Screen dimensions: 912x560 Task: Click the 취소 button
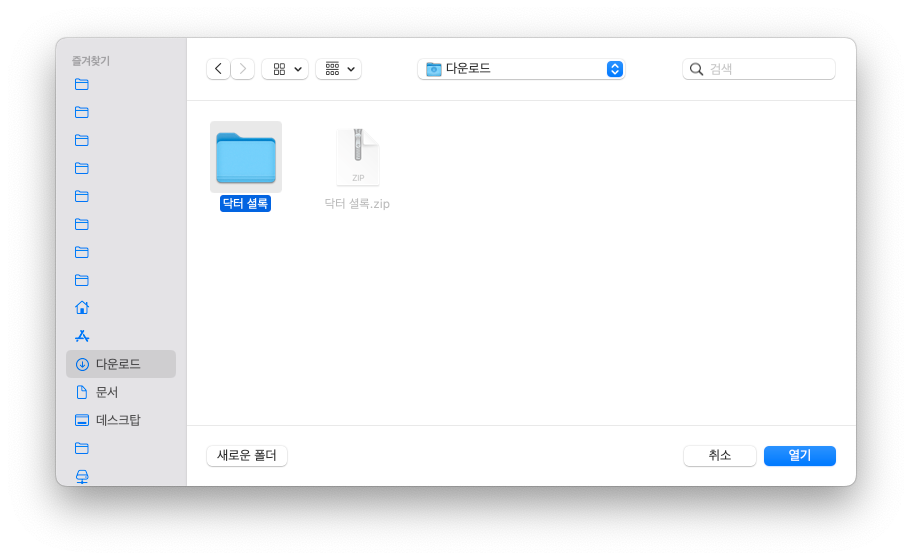(719, 455)
